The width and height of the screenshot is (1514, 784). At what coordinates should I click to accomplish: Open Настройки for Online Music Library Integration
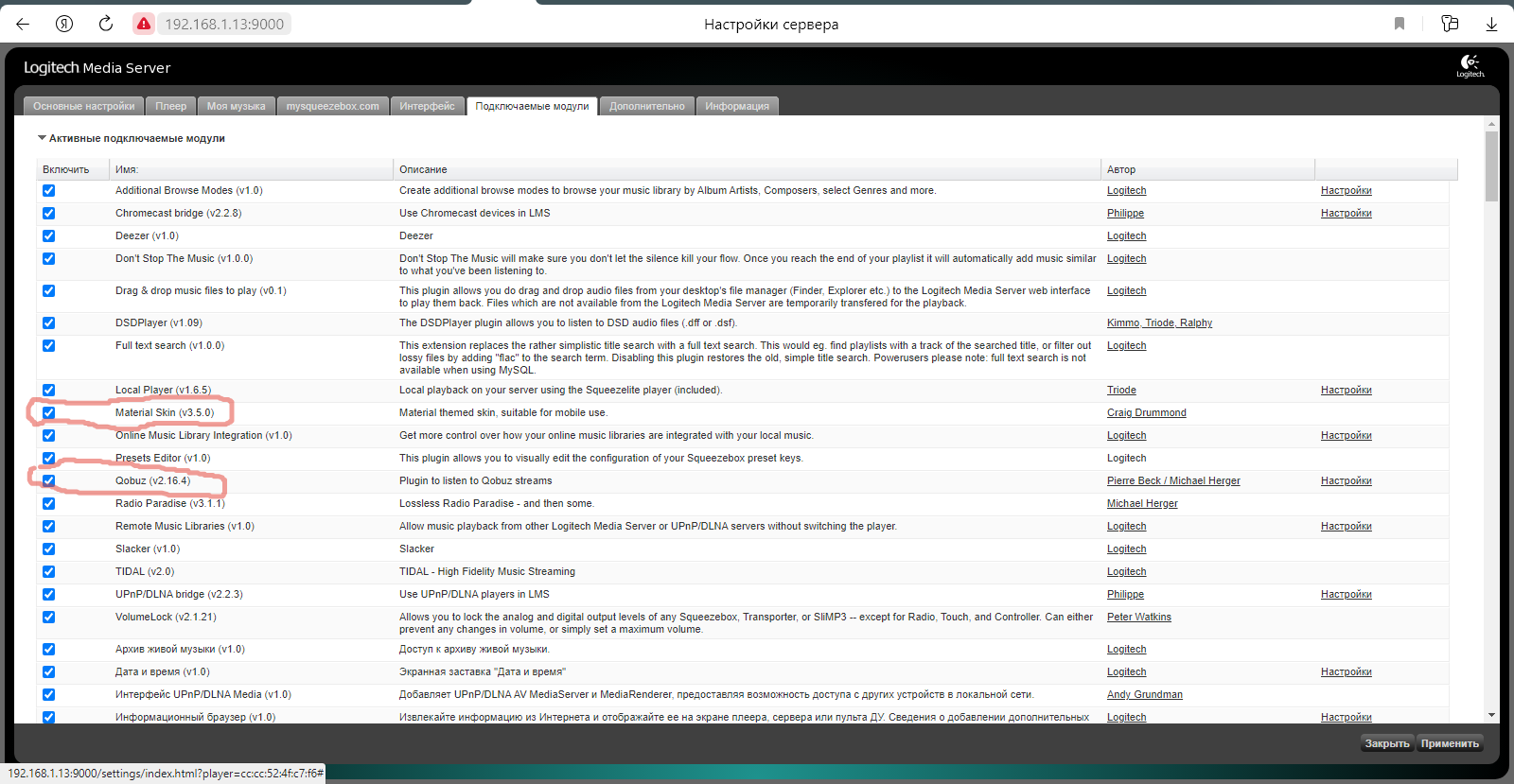[1346, 435]
